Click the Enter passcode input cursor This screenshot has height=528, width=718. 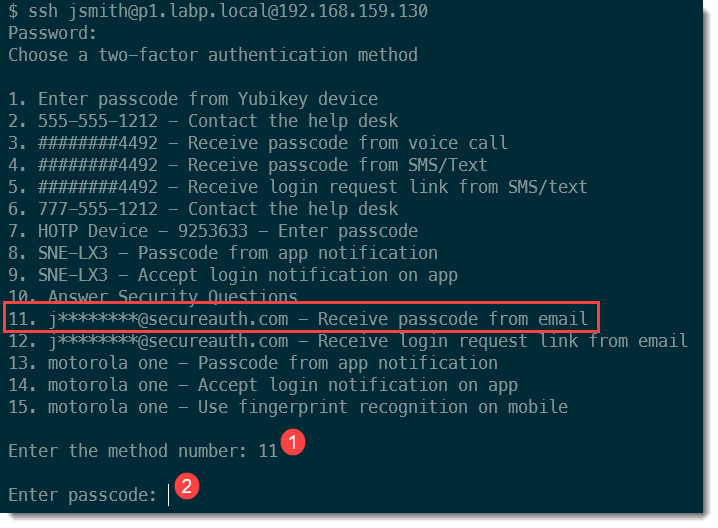pos(169,495)
